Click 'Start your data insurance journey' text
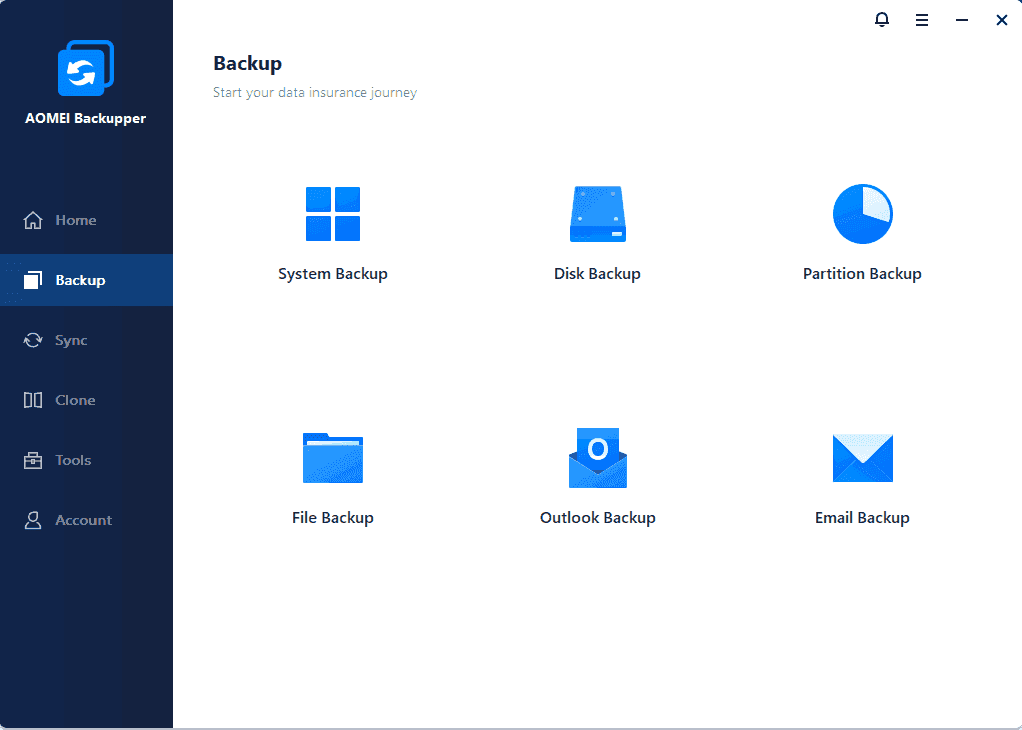 coord(315,93)
